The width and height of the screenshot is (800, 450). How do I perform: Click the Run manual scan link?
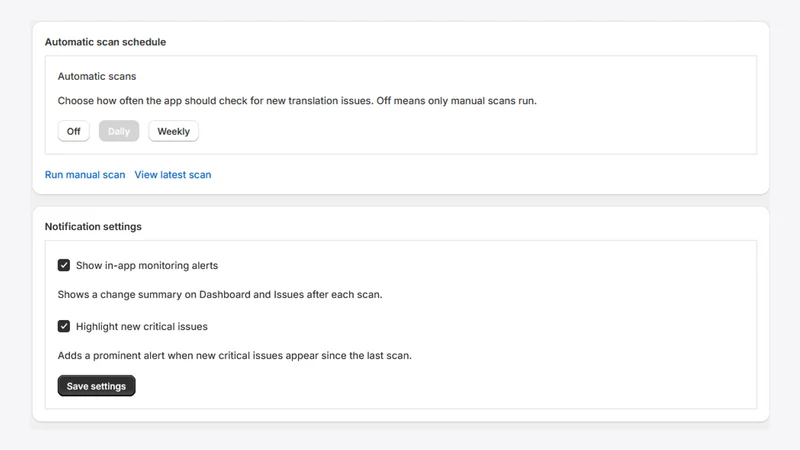point(85,174)
